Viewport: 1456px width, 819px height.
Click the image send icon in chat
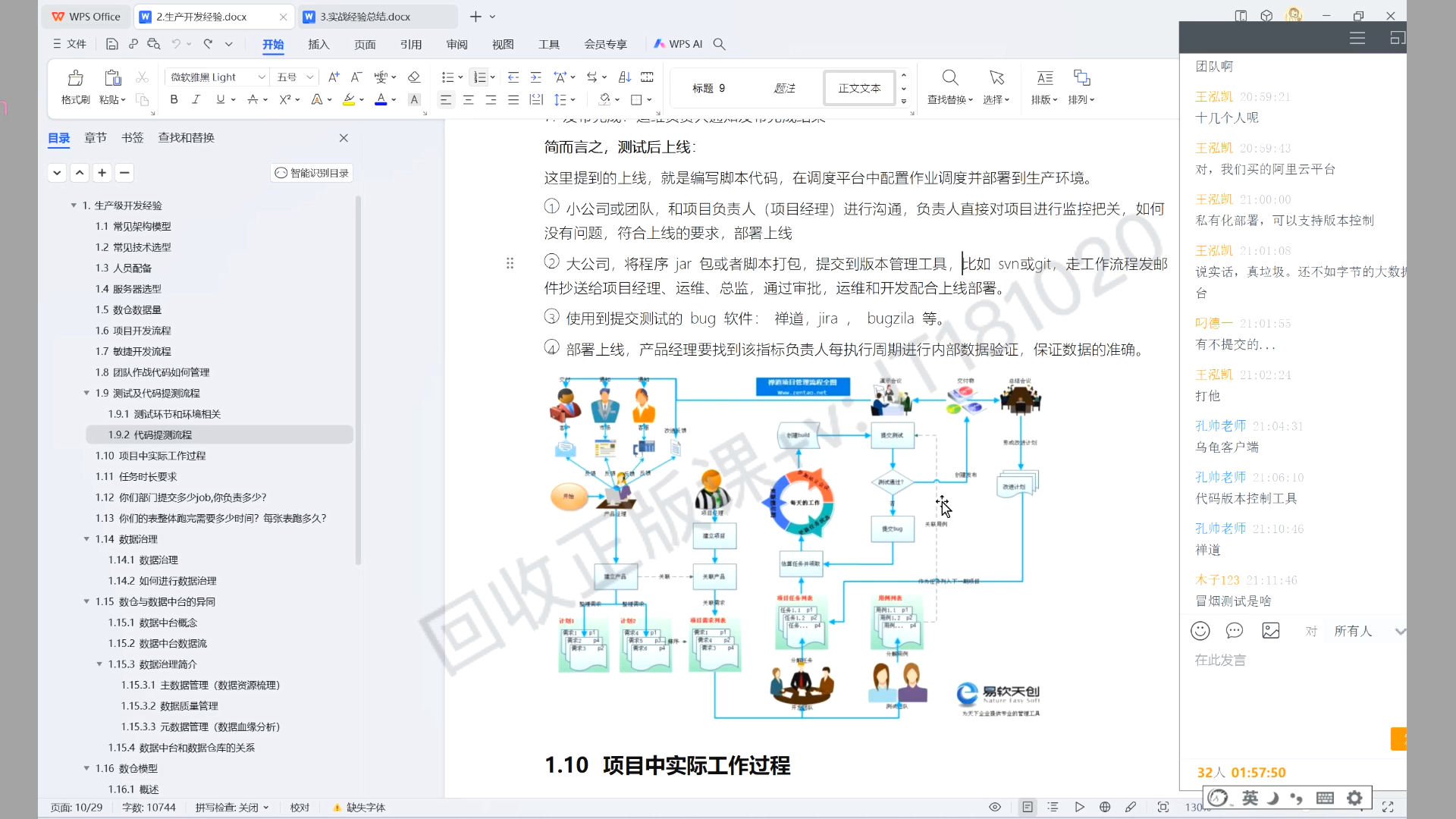point(1271,631)
